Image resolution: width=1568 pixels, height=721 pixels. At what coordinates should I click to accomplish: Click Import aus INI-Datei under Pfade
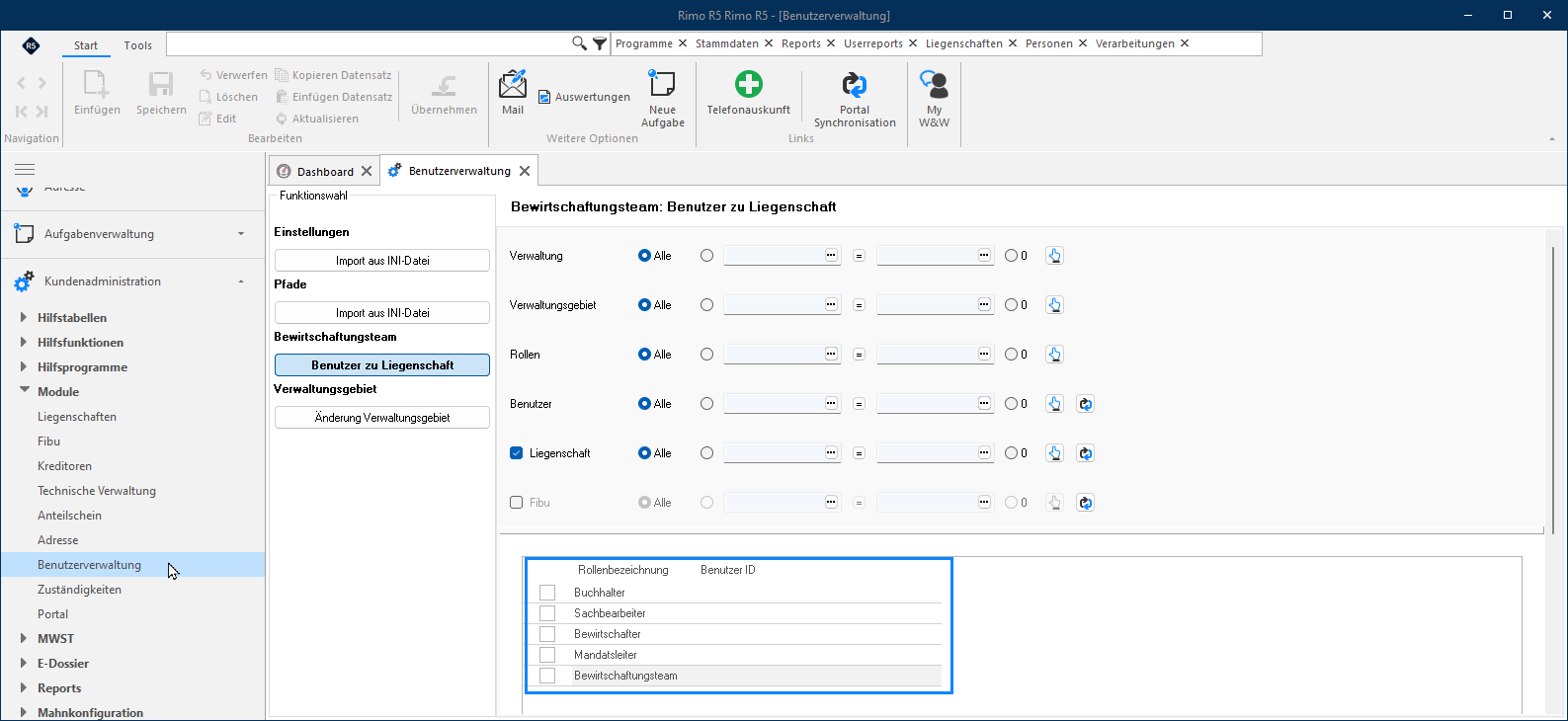pyautogui.click(x=382, y=313)
